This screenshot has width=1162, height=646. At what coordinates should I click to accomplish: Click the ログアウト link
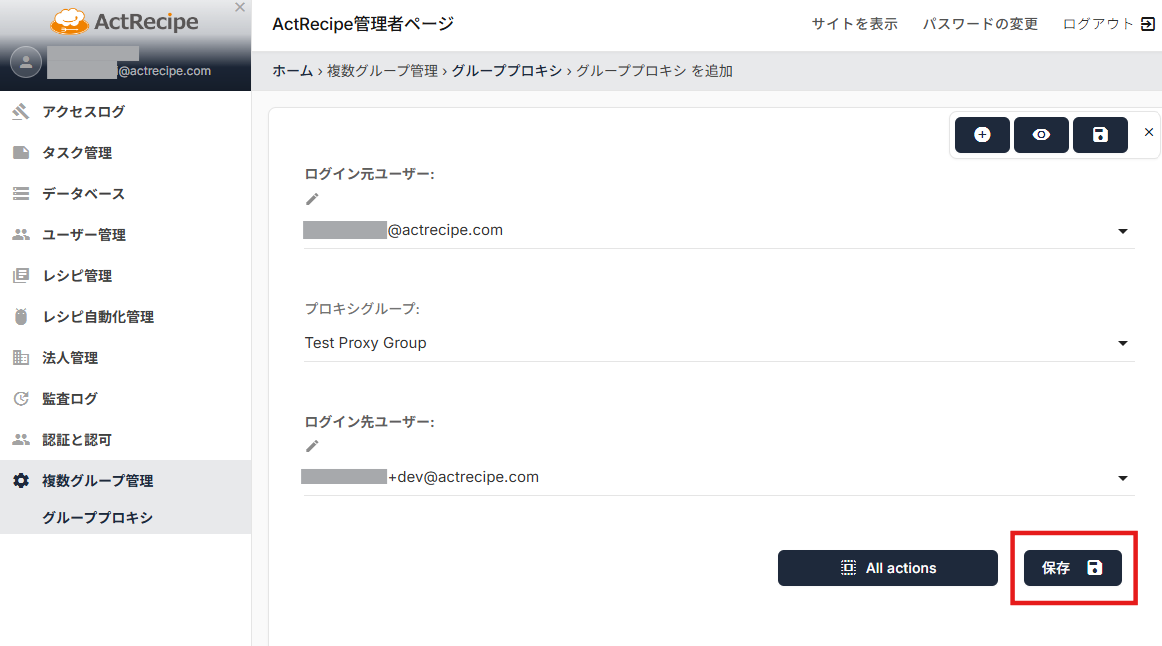pos(1098,24)
